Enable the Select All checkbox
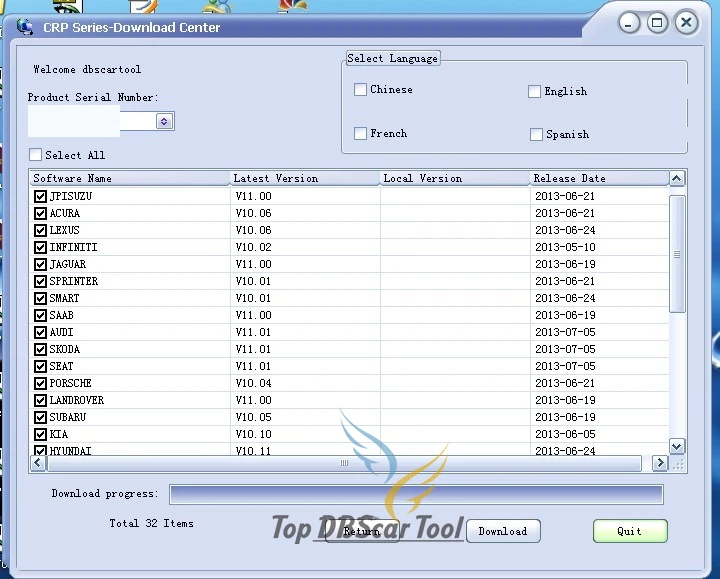This screenshot has height=579, width=720. click(35, 155)
